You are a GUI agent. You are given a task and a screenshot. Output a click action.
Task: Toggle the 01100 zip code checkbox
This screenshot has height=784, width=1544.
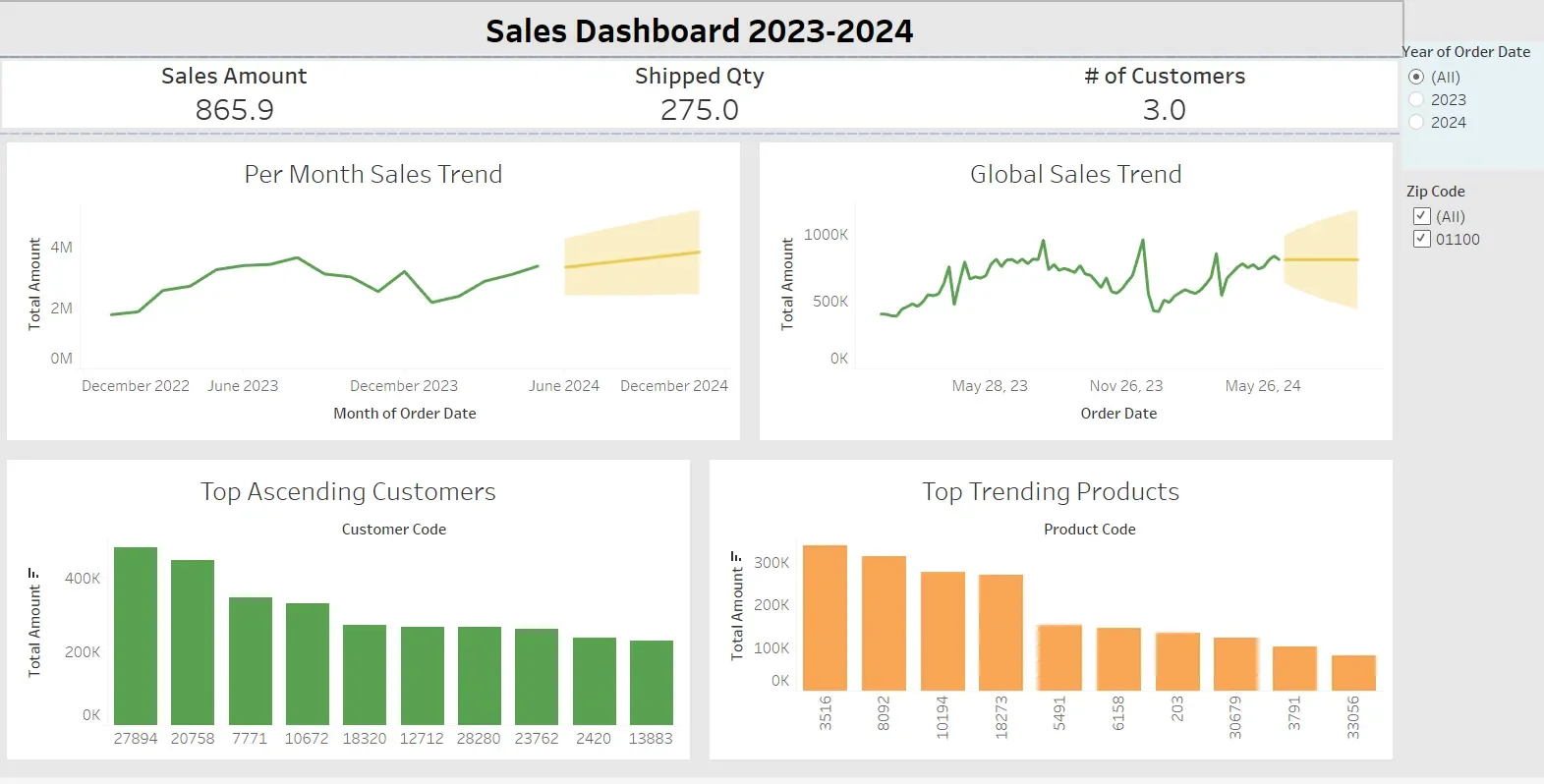(x=1421, y=239)
